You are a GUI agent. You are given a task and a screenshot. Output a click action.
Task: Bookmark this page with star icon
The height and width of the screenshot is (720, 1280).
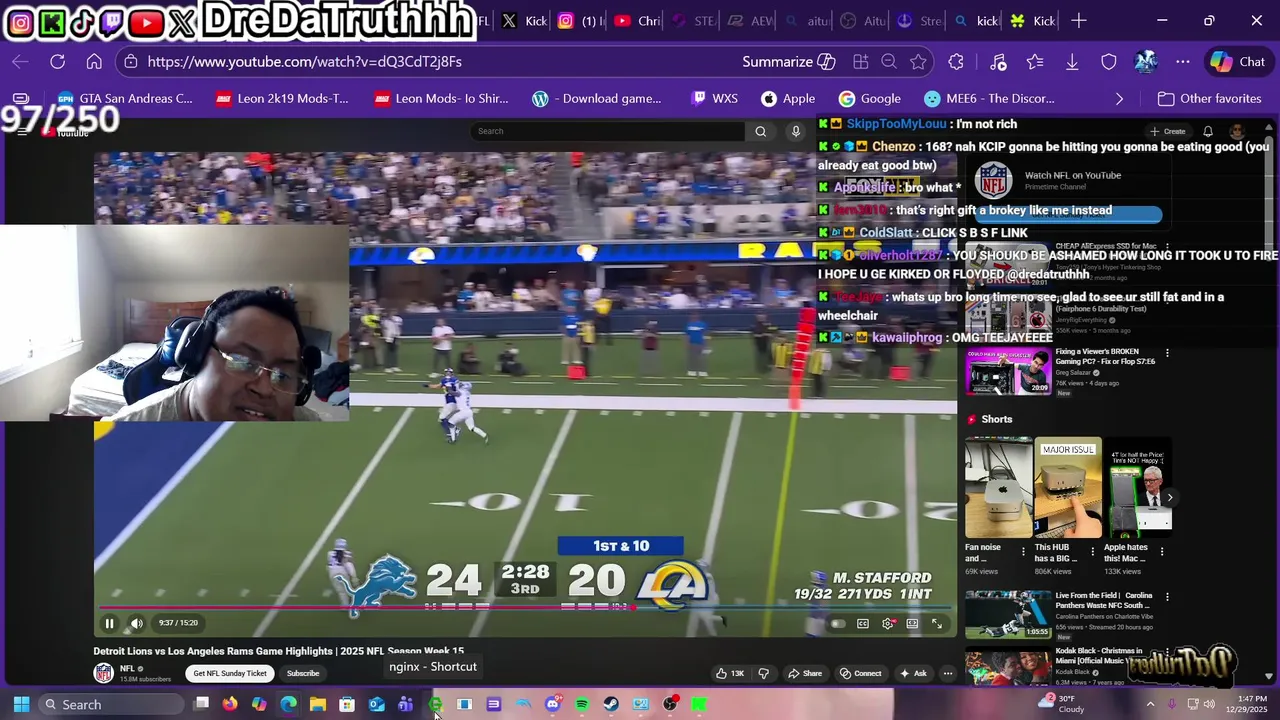pyautogui.click(x=918, y=62)
